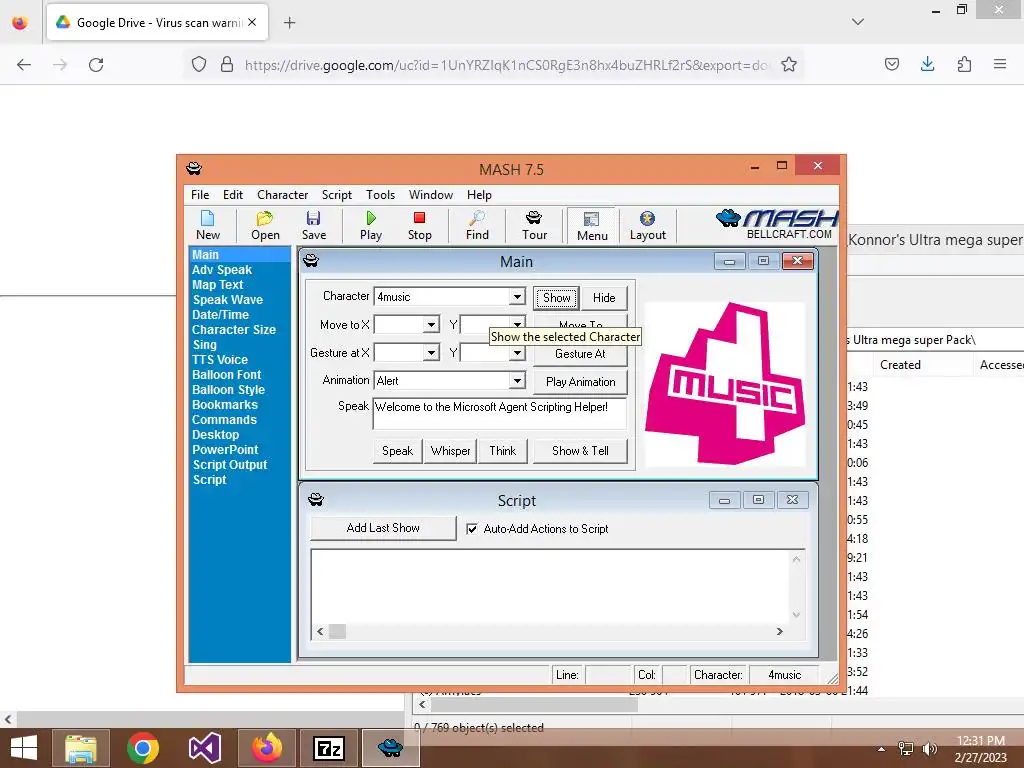Open the Gesture at X dropdown
This screenshot has width=1024, height=768.
coord(431,353)
